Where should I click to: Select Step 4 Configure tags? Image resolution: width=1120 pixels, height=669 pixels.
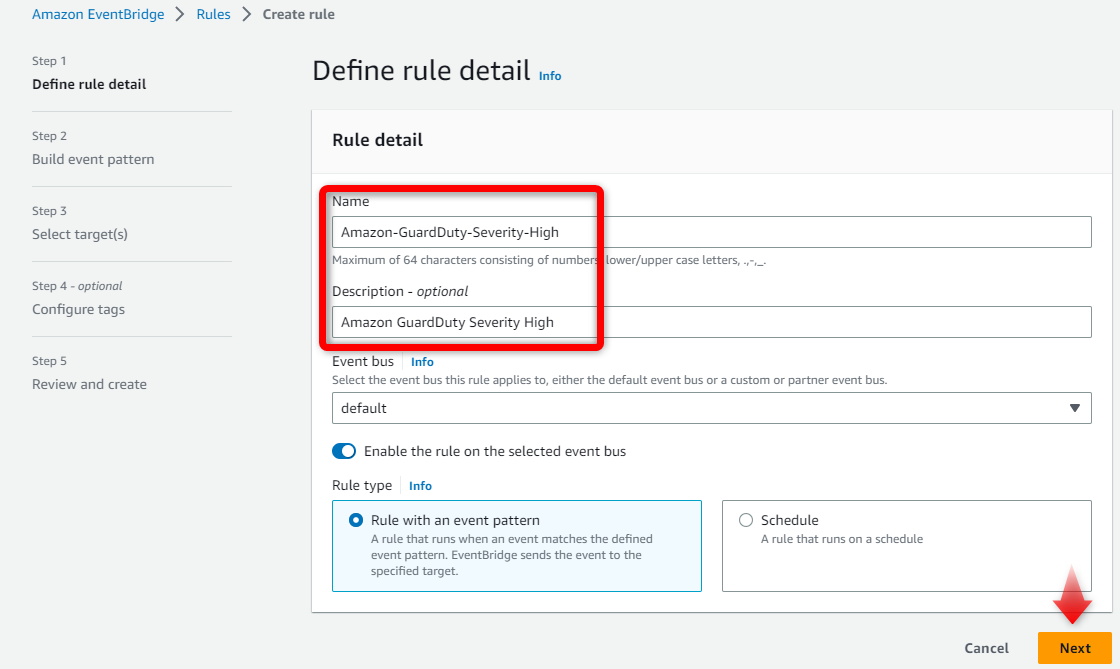pos(79,309)
